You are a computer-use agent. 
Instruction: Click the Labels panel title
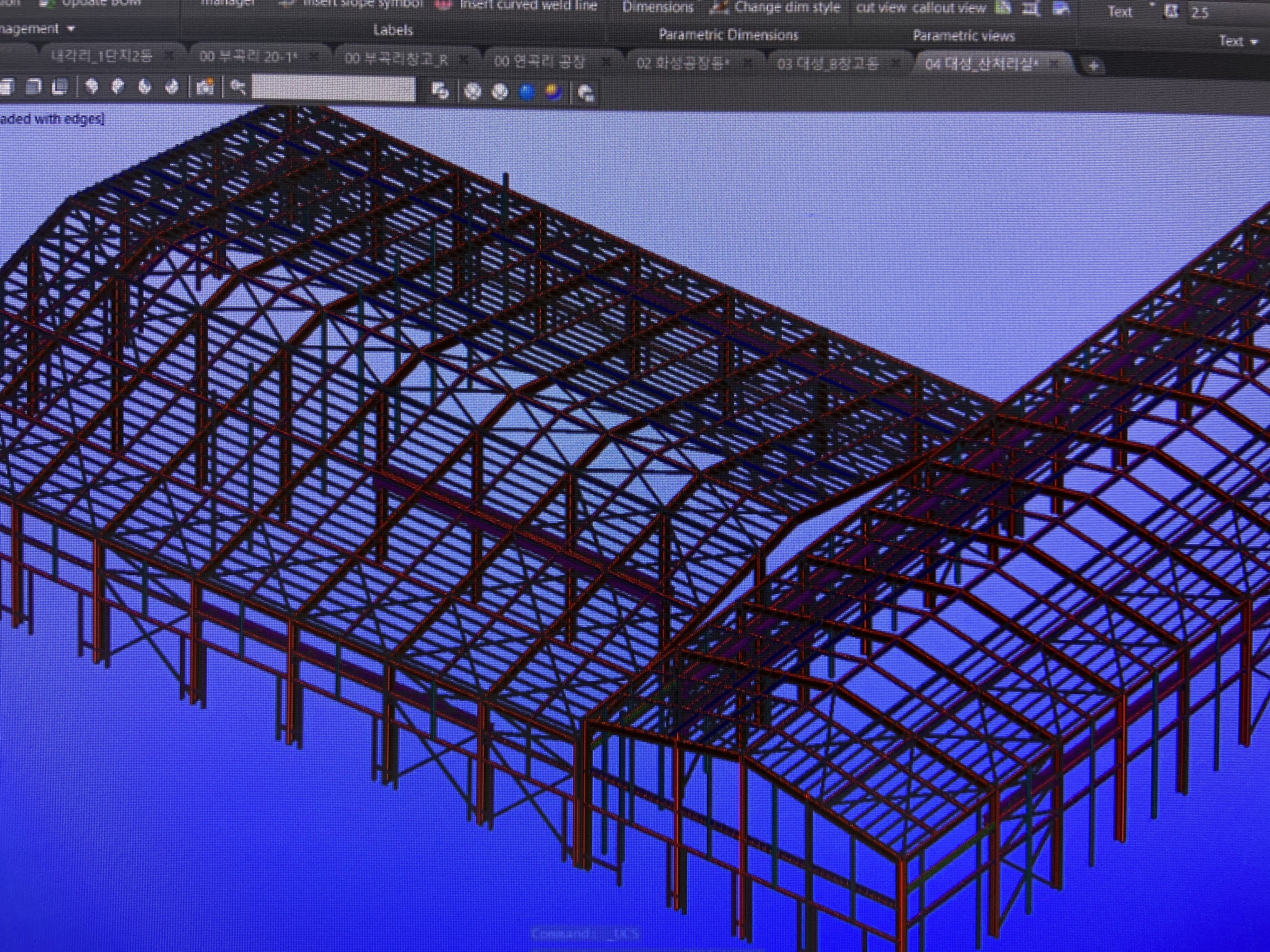[393, 30]
